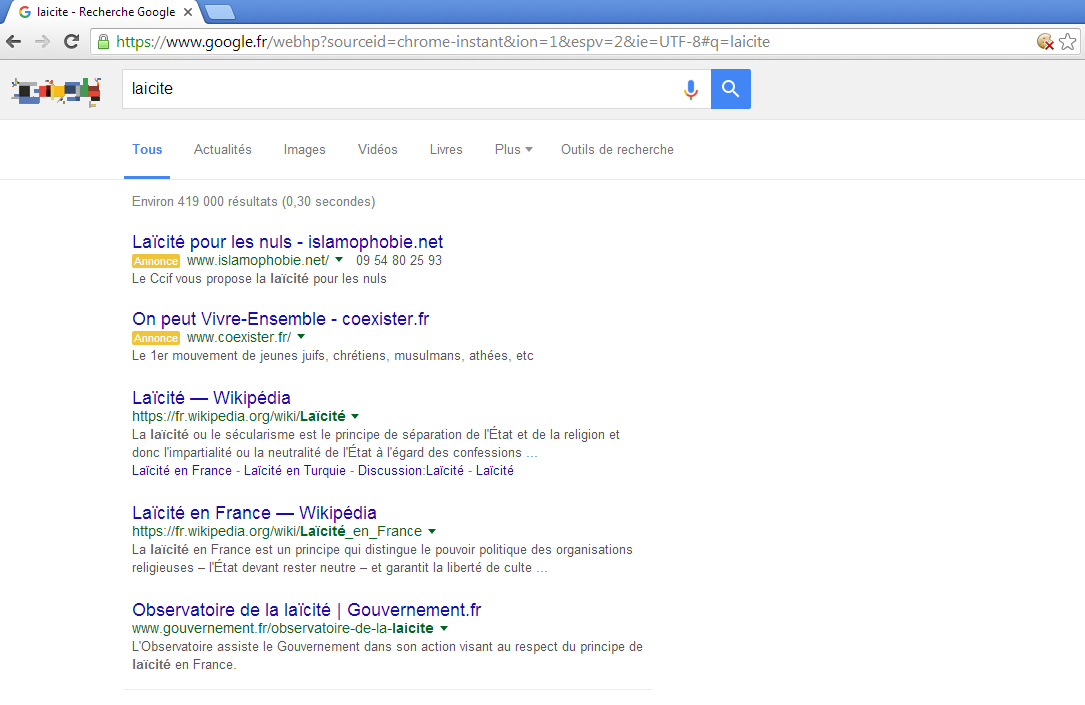Click the browser forward arrow
Viewport: 1085px width, 705px height.
pyautogui.click(x=42, y=42)
